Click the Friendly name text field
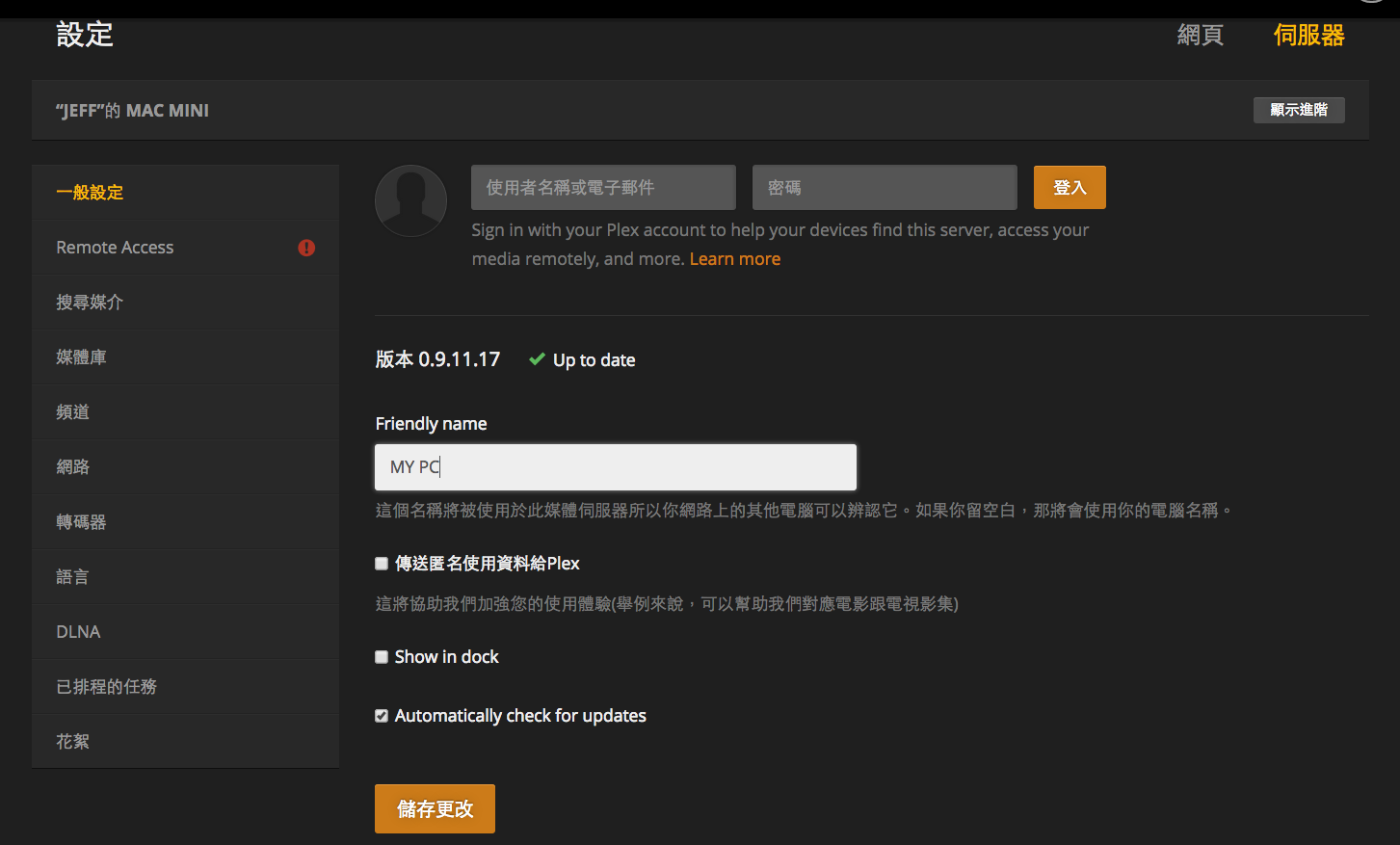 616,467
